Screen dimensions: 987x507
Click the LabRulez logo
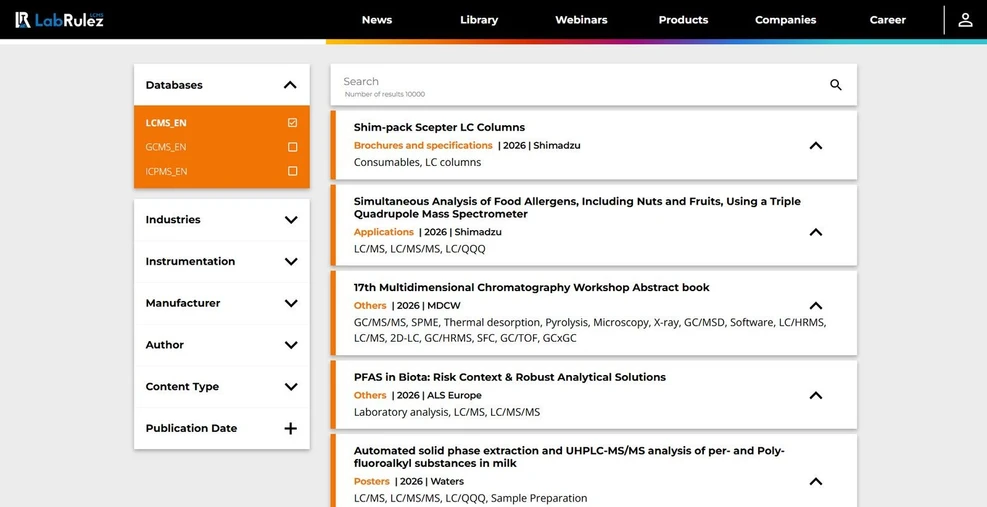point(59,20)
